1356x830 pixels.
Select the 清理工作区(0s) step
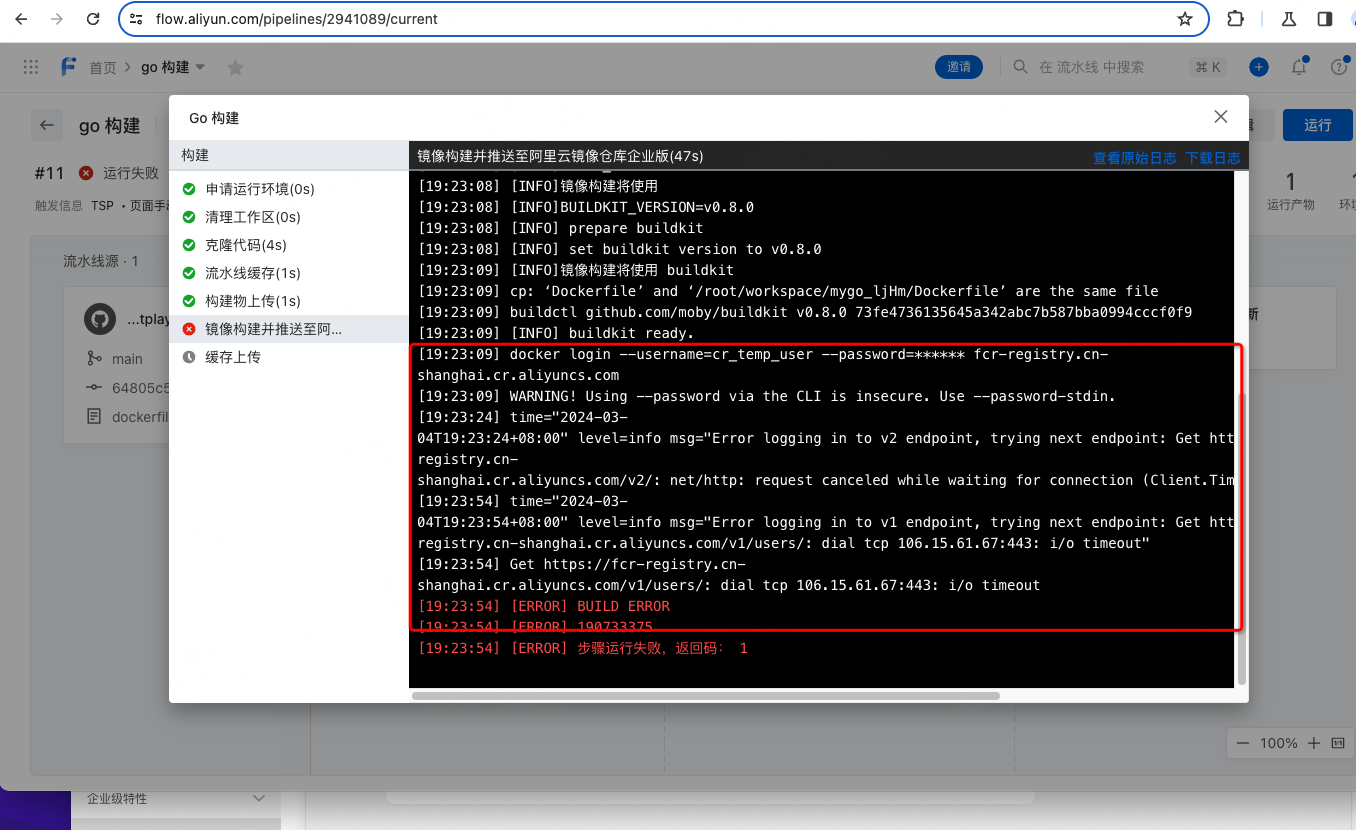point(289,217)
